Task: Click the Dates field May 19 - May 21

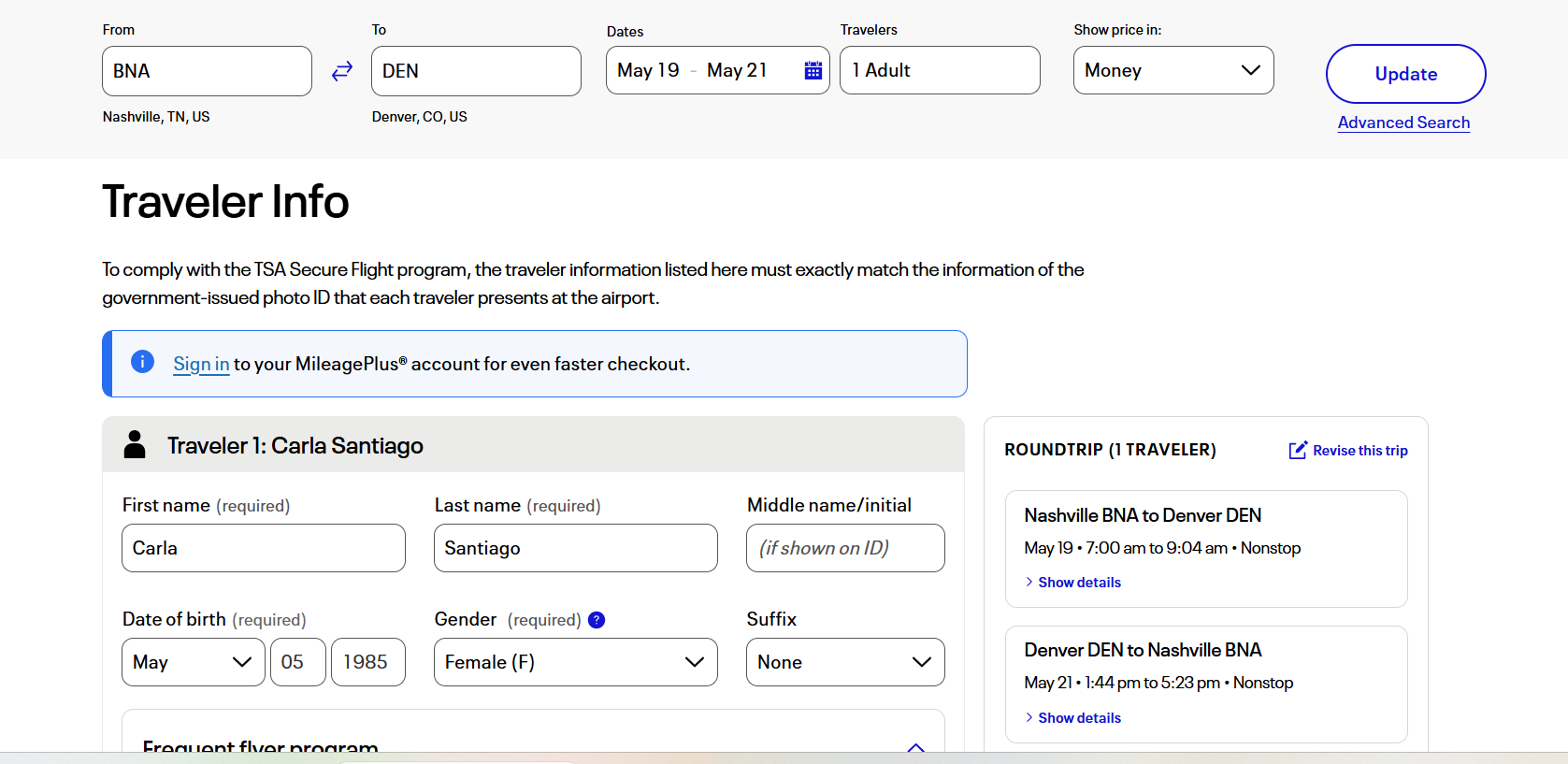Action: click(x=717, y=70)
